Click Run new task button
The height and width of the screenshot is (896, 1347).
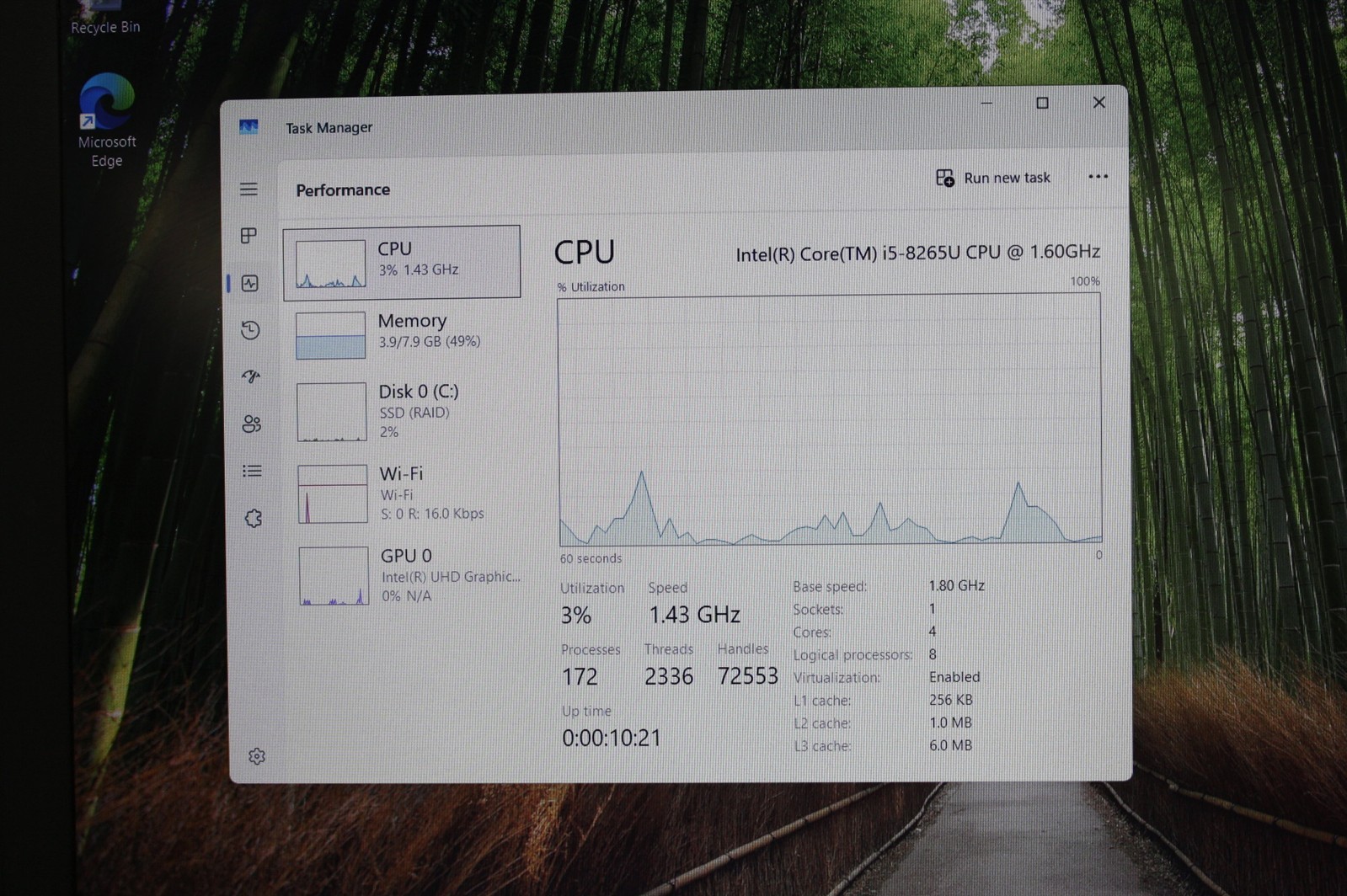click(993, 178)
